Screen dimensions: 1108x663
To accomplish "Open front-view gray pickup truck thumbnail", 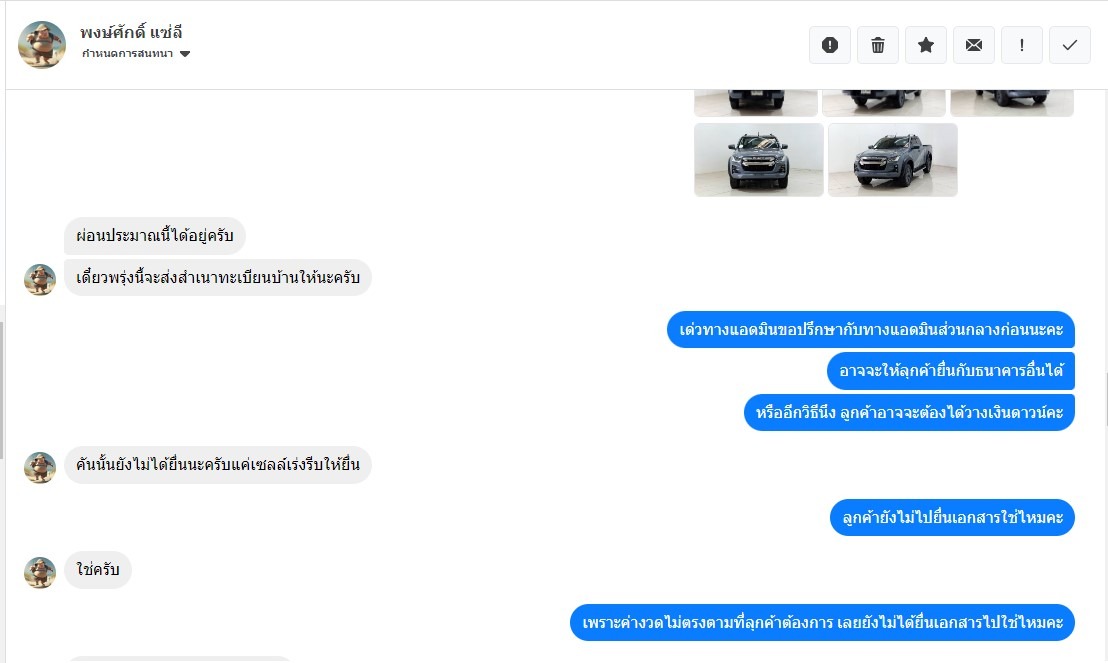I will click(x=759, y=160).
